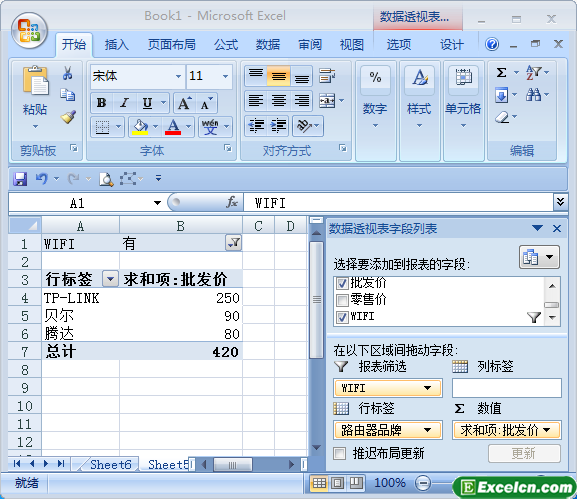Undo the last action
This screenshot has height=499, width=577.
[x=42, y=179]
